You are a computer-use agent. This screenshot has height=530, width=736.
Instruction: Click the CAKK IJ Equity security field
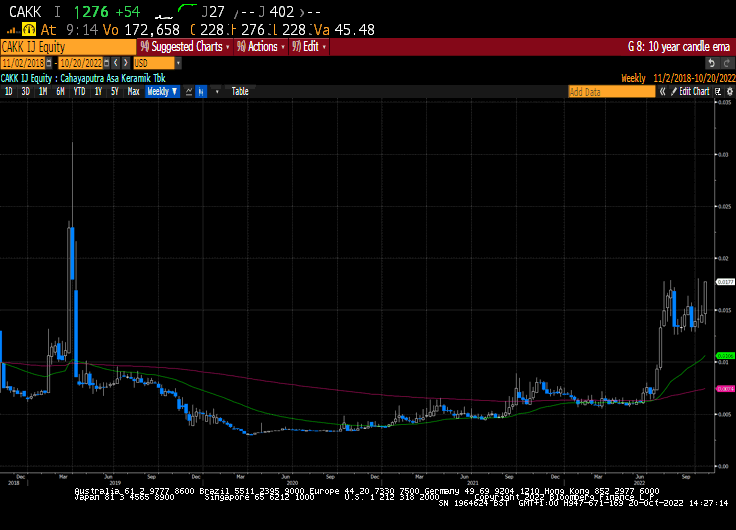click(68, 47)
